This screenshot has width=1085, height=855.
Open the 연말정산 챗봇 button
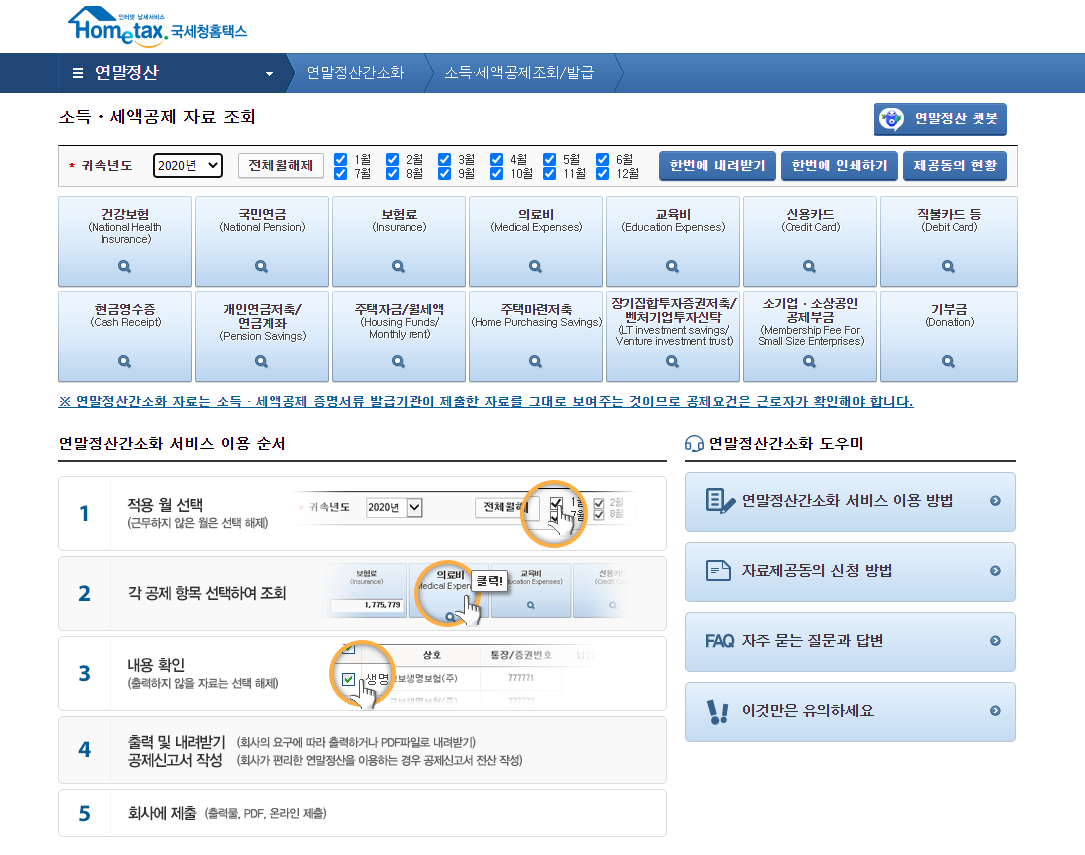click(x=940, y=119)
